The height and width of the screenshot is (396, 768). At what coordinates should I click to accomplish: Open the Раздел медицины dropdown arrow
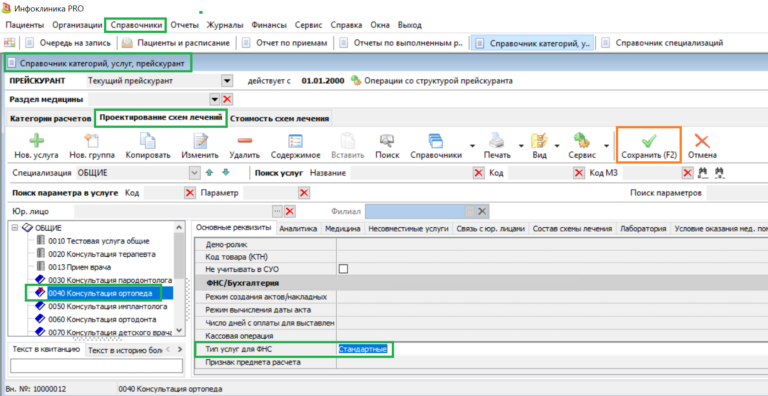click(x=215, y=99)
